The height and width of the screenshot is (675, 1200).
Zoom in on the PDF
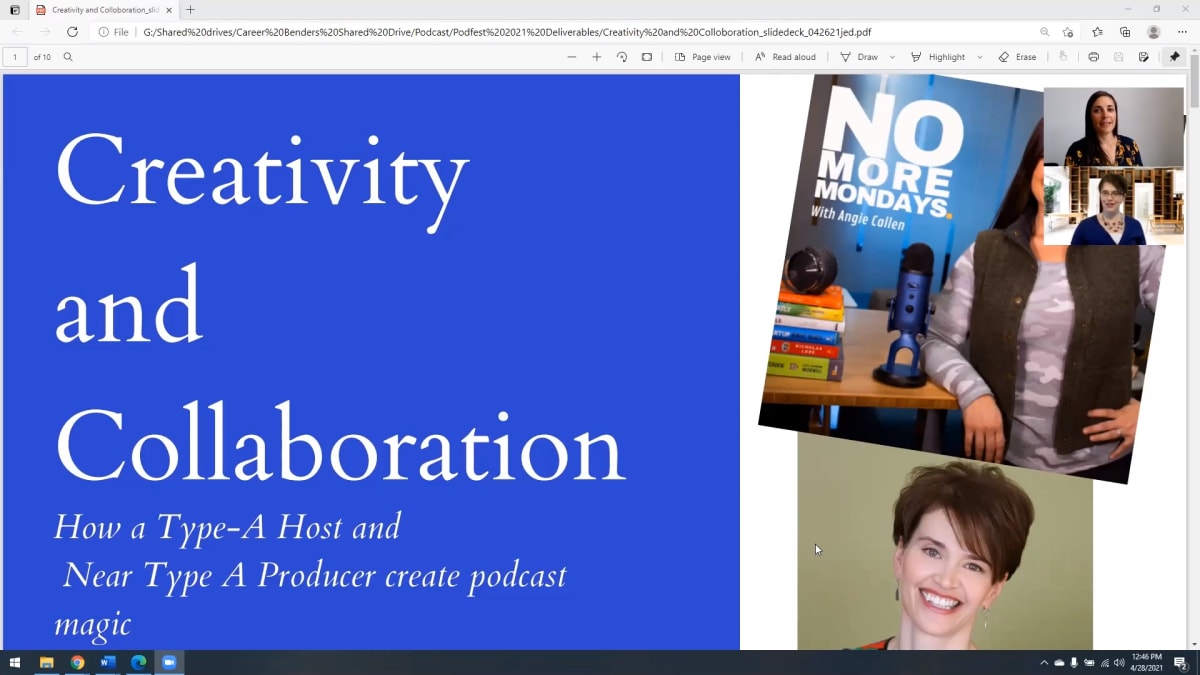click(x=596, y=57)
